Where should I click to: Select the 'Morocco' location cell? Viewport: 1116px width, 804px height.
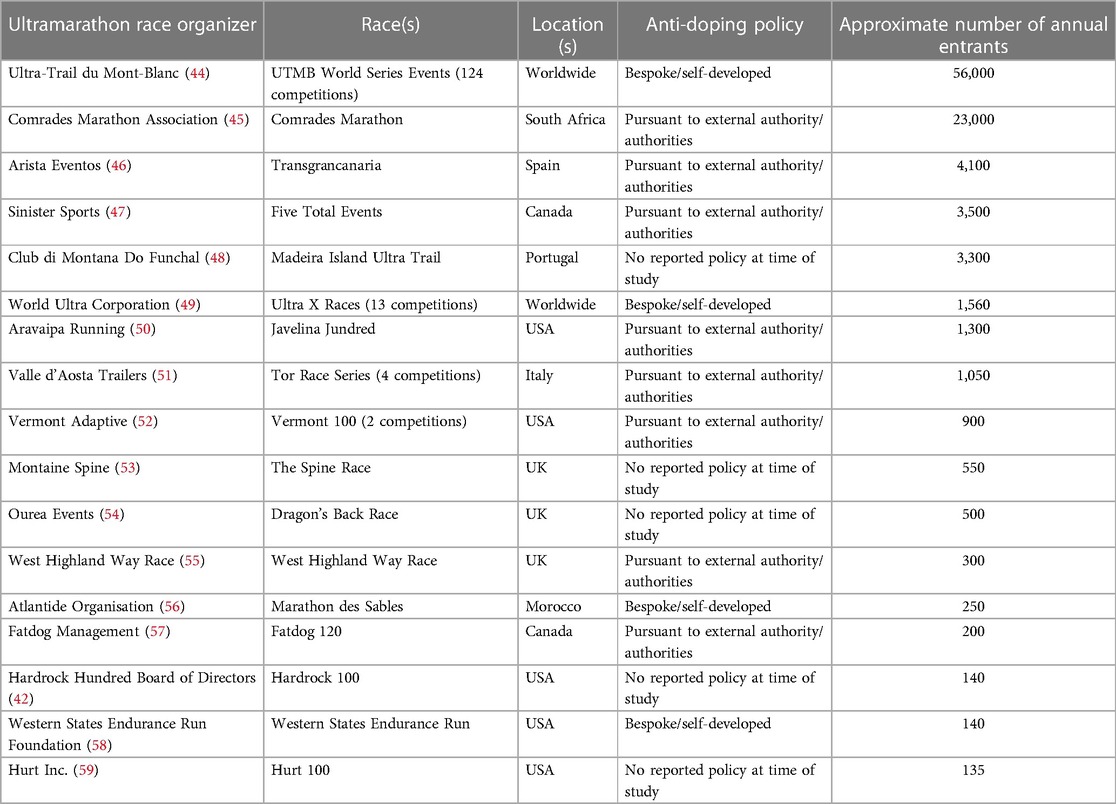568,607
